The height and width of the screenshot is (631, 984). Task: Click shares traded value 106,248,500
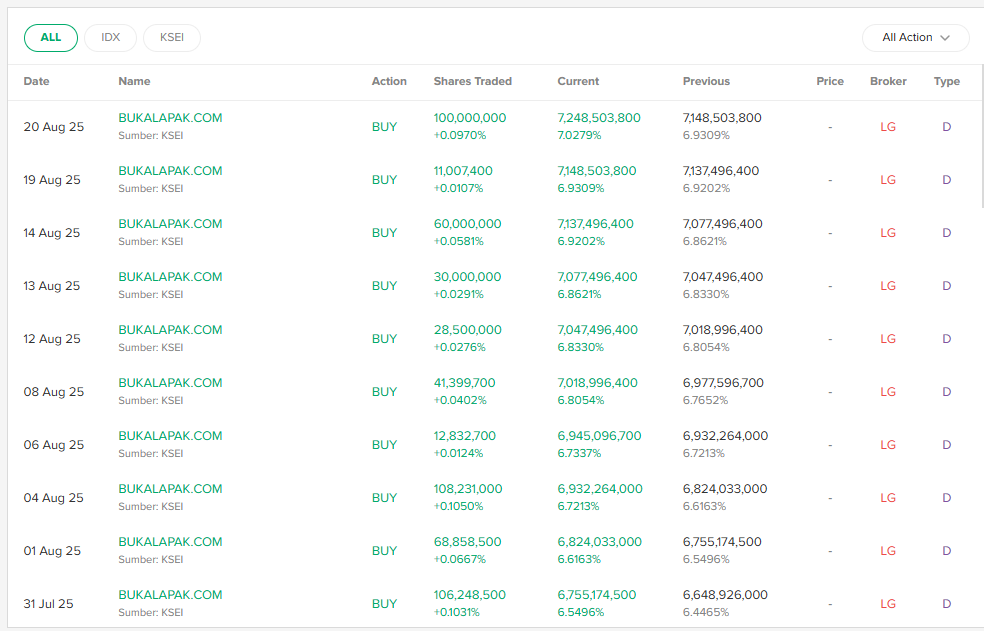(469, 595)
